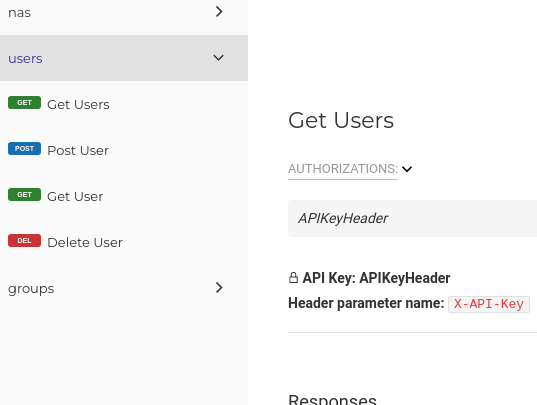This screenshot has width=537, height=405.
Task: Click the APIKeyHeader authorization box
Action: tap(412, 218)
